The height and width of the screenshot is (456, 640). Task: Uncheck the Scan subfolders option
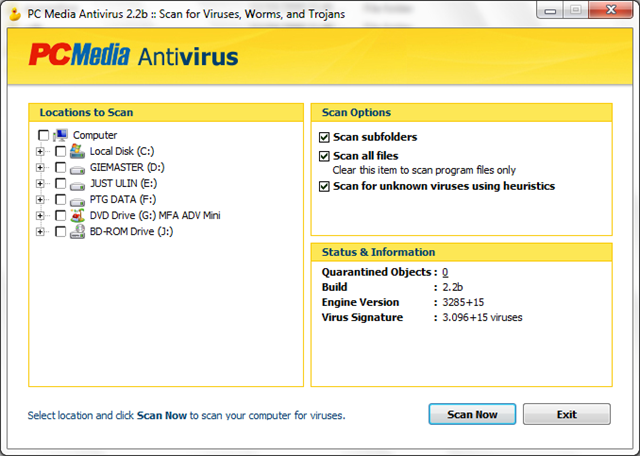324,137
